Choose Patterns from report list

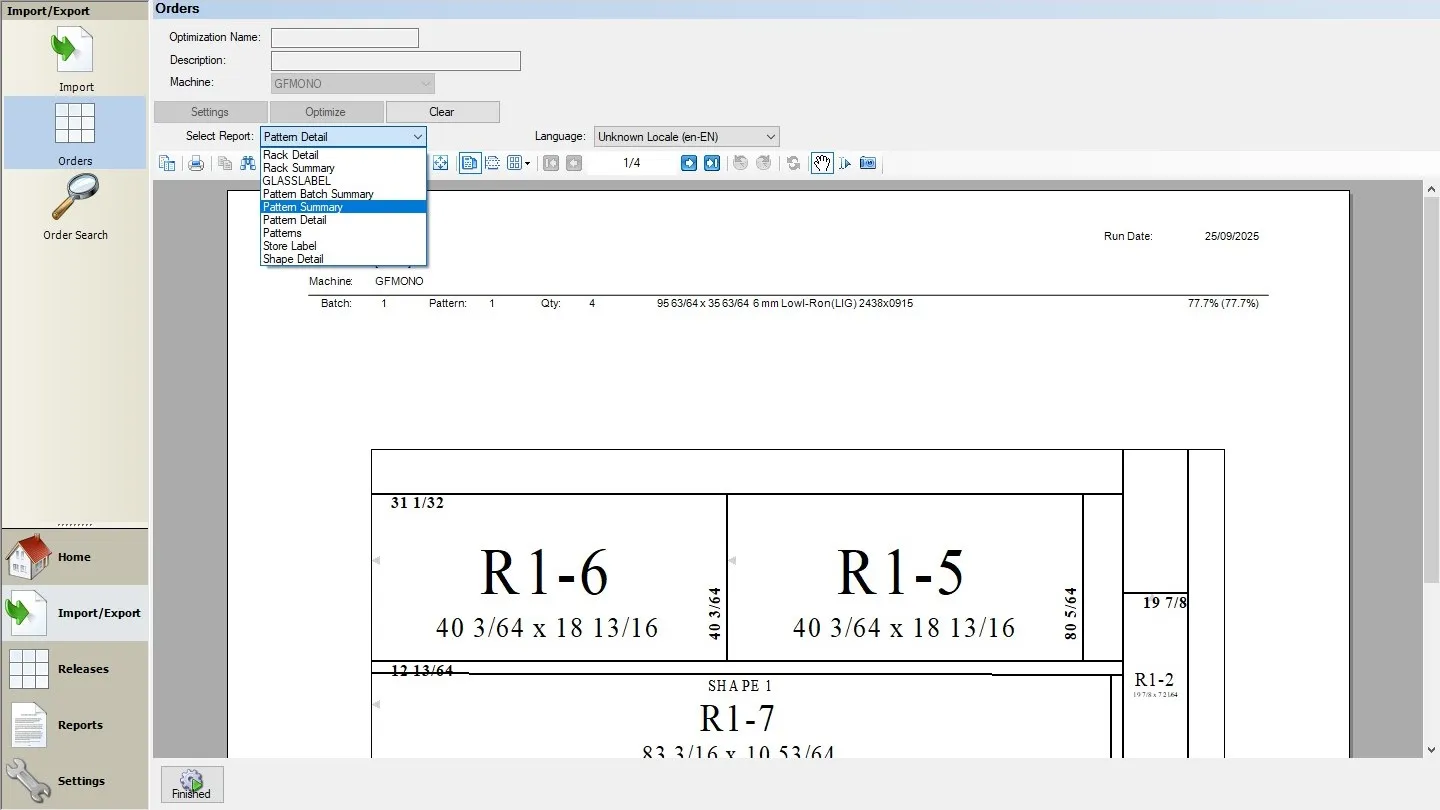tap(344, 233)
